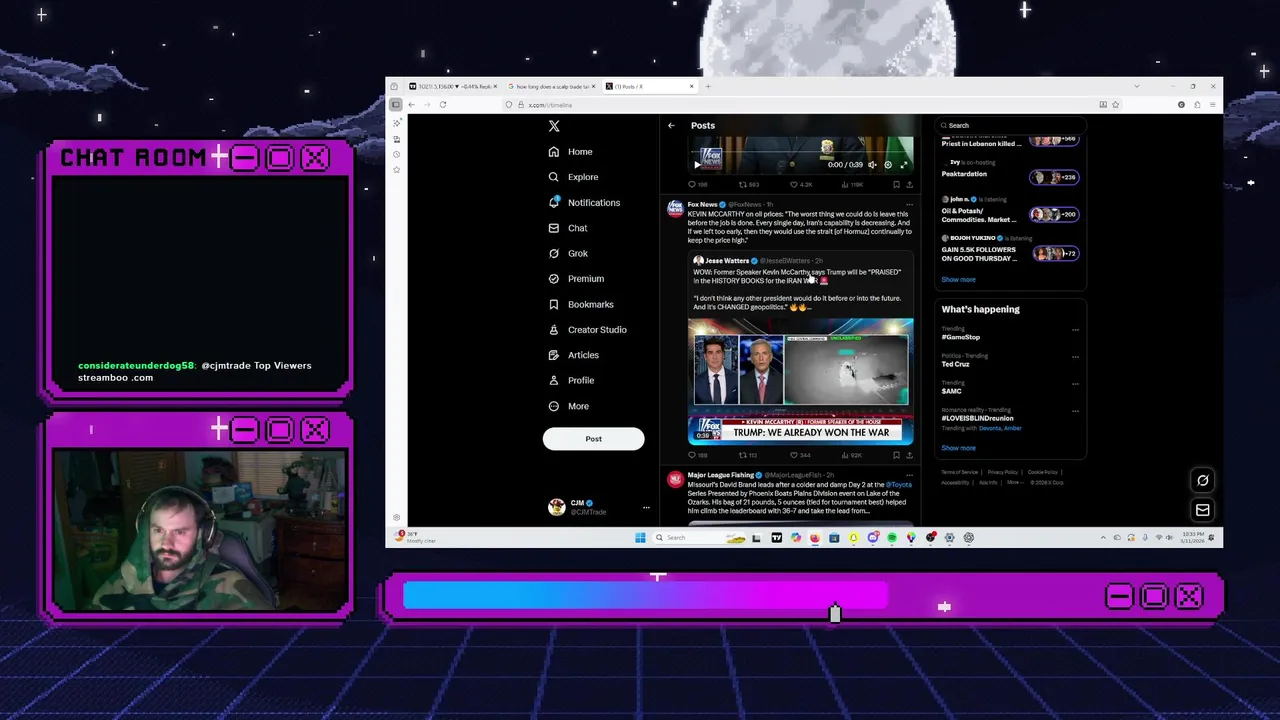Screen dimensions: 1280x720
Task: Open Articles in the X sidebar
Action: [574, 355]
